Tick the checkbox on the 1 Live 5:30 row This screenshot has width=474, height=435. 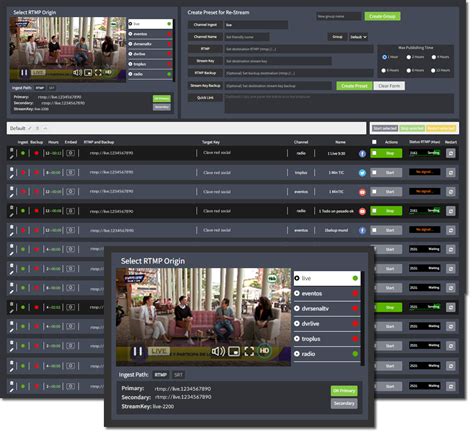coord(374,153)
